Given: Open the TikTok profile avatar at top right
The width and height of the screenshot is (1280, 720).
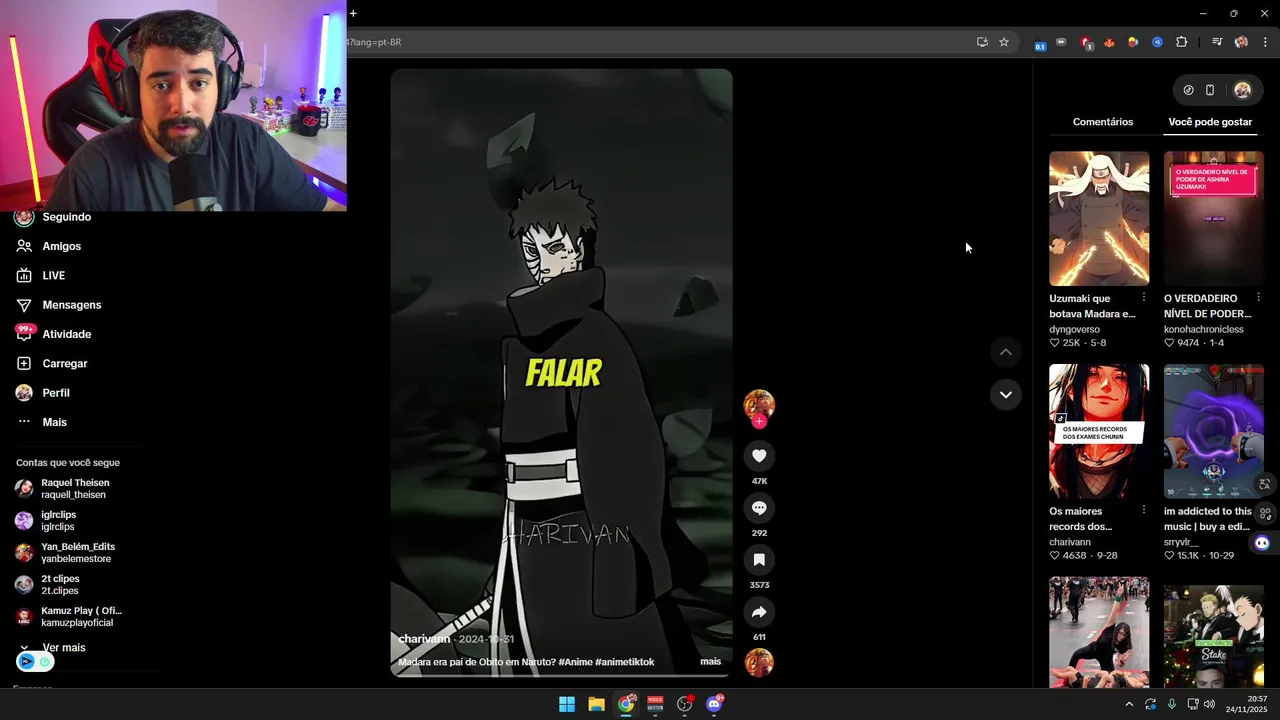Looking at the screenshot, I should coord(1243,90).
